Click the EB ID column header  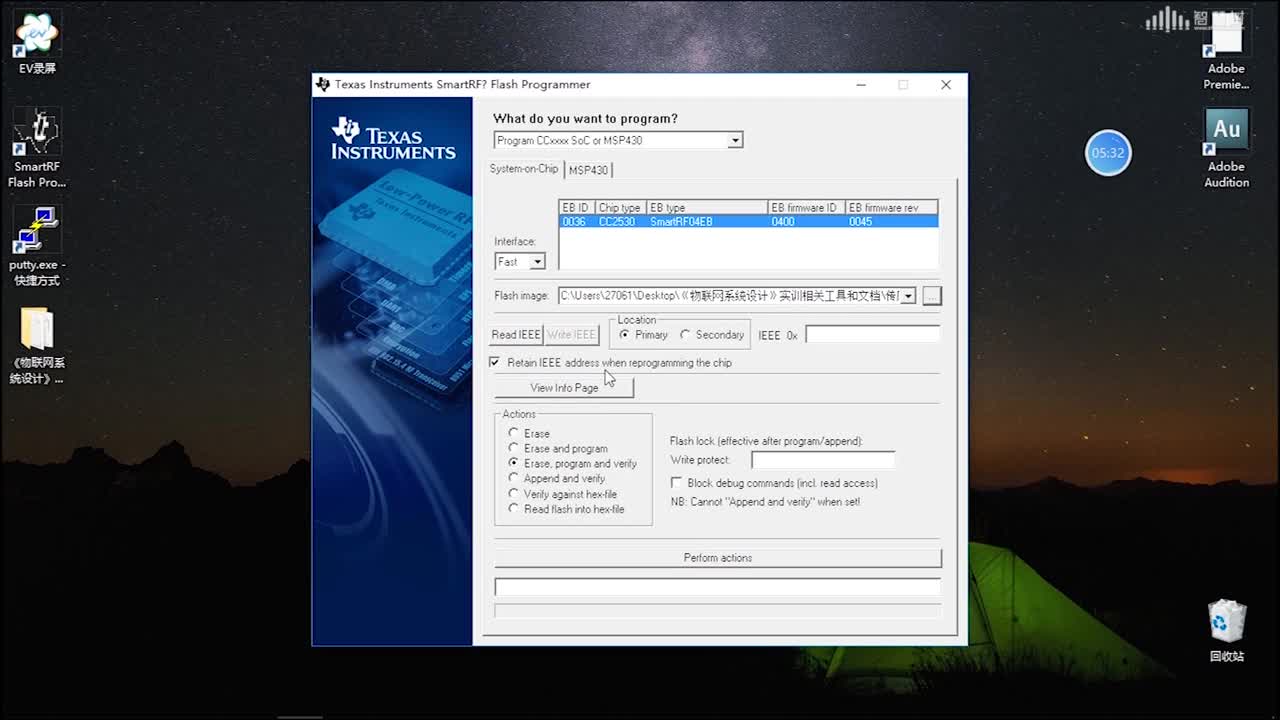577,208
